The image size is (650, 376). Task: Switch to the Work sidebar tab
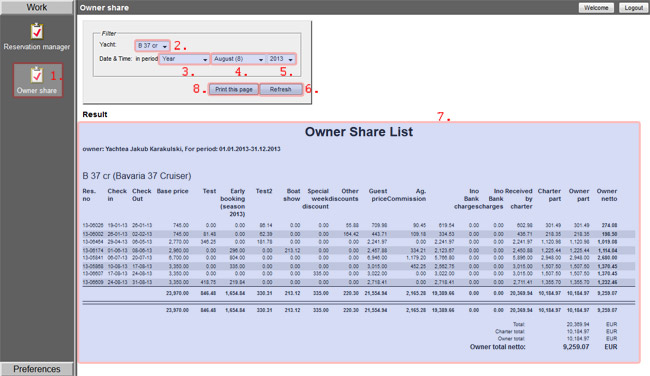pos(37,7)
